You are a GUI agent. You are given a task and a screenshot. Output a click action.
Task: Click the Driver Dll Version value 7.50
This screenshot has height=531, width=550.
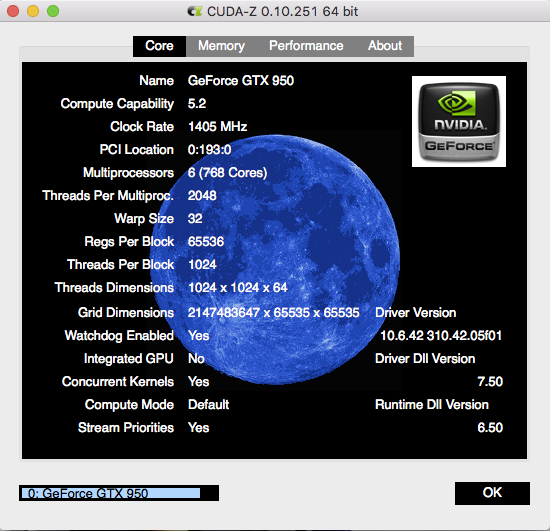[x=490, y=382]
